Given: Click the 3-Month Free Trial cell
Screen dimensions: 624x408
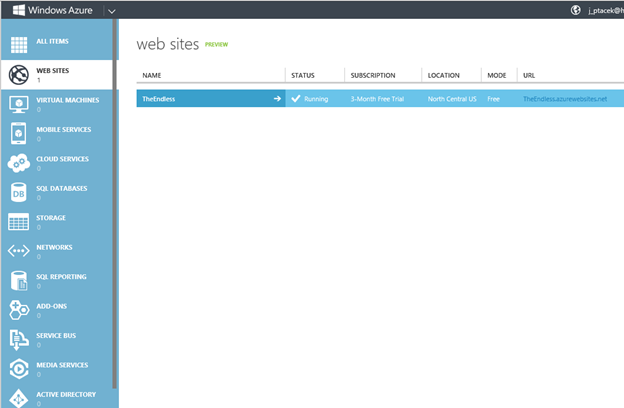Looking at the screenshot, I should [377, 99].
